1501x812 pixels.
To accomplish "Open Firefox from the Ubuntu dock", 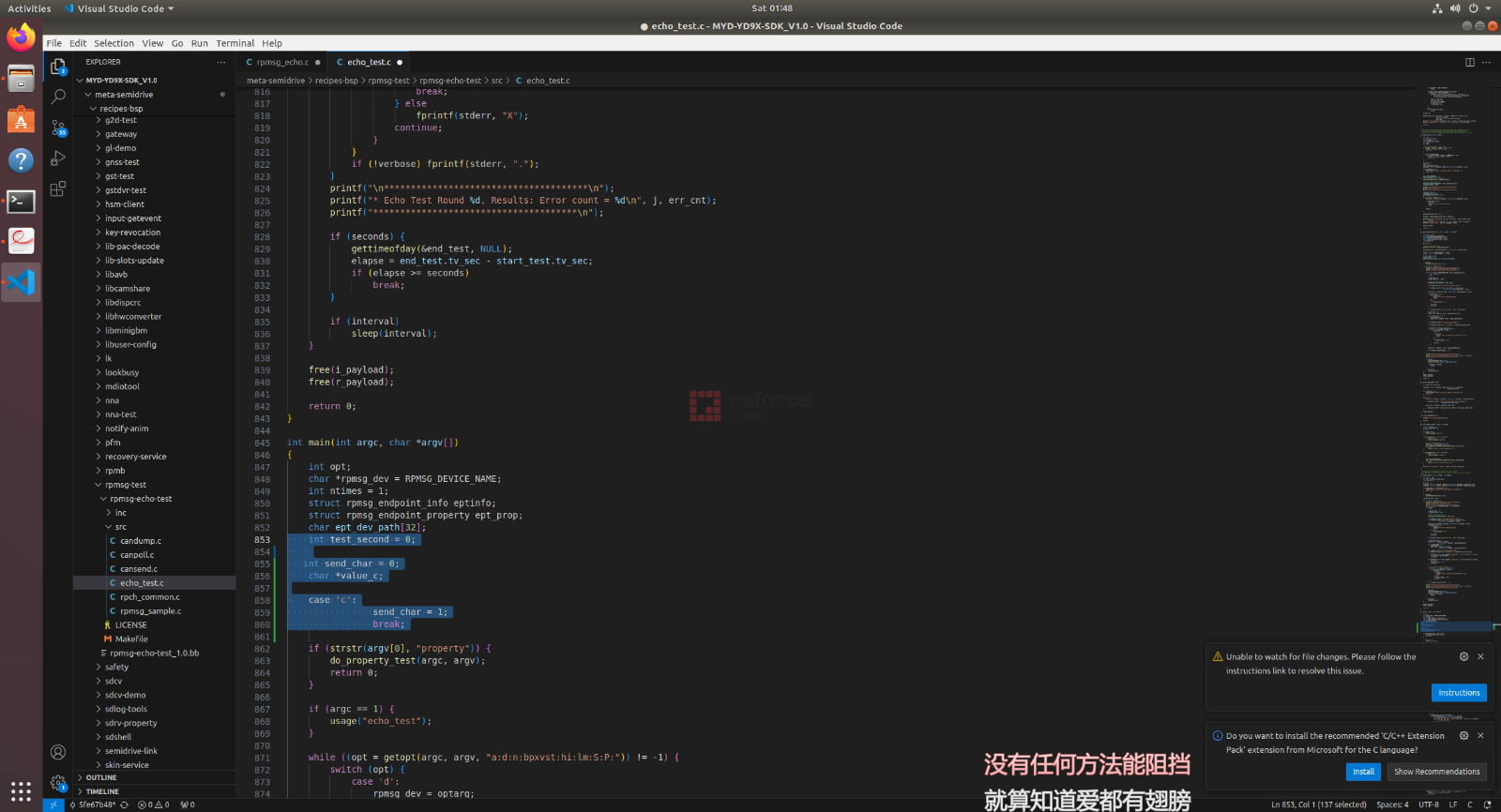I will (x=21, y=38).
